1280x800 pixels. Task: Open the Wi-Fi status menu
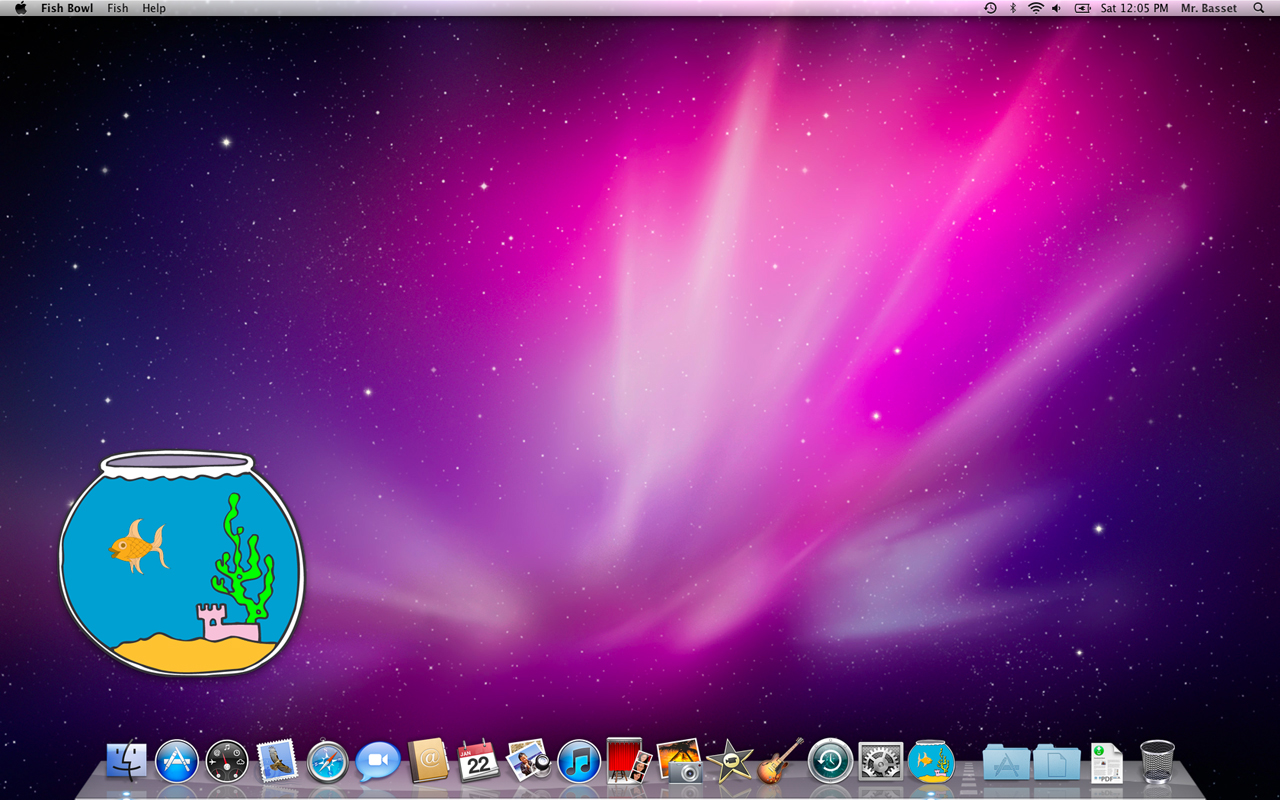click(x=1035, y=8)
